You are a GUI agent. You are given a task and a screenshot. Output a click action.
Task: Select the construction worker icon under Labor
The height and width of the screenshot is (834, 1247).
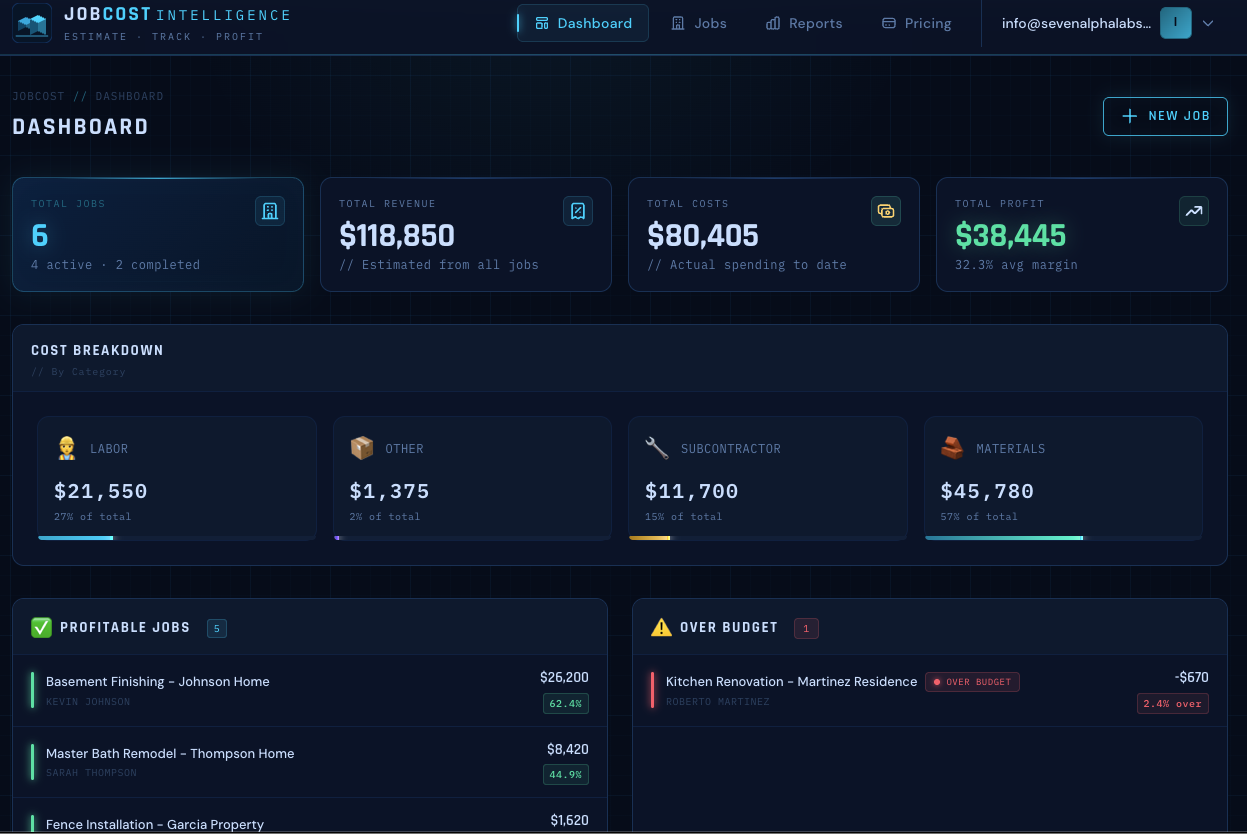66,448
